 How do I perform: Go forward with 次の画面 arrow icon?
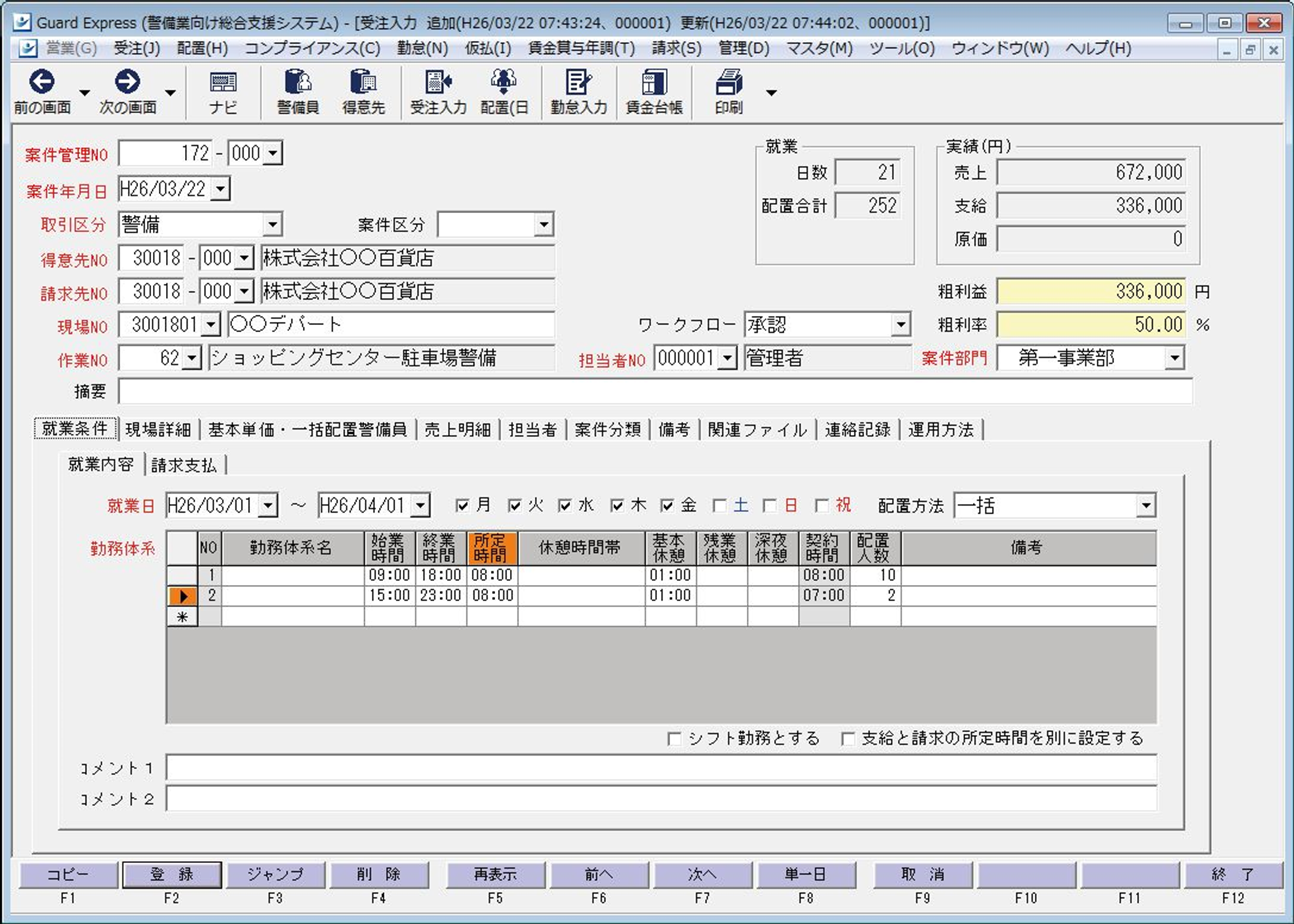(x=127, y=82)
